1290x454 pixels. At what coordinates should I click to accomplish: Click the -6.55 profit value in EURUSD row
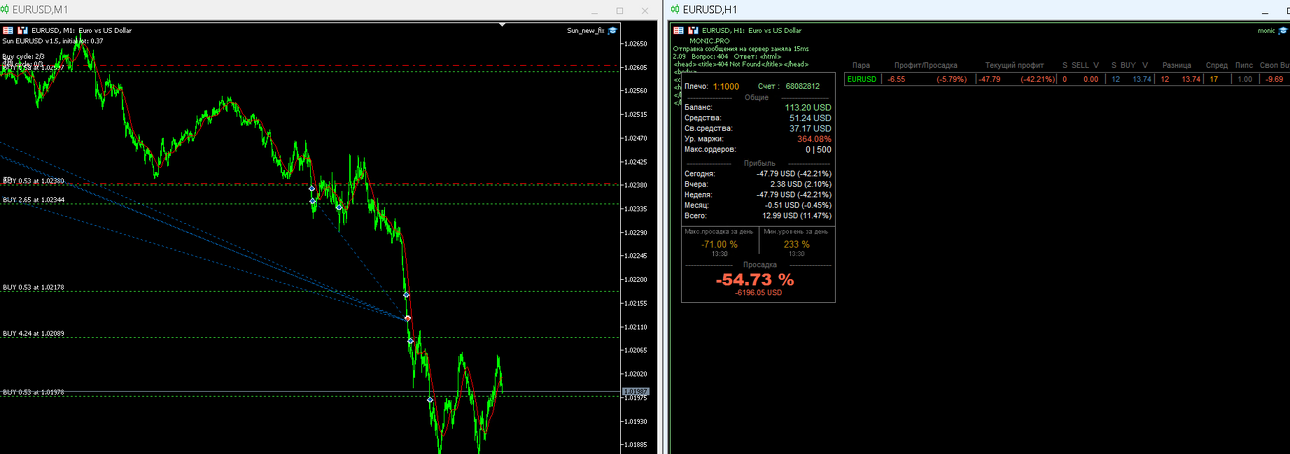[x=896, y=79]
